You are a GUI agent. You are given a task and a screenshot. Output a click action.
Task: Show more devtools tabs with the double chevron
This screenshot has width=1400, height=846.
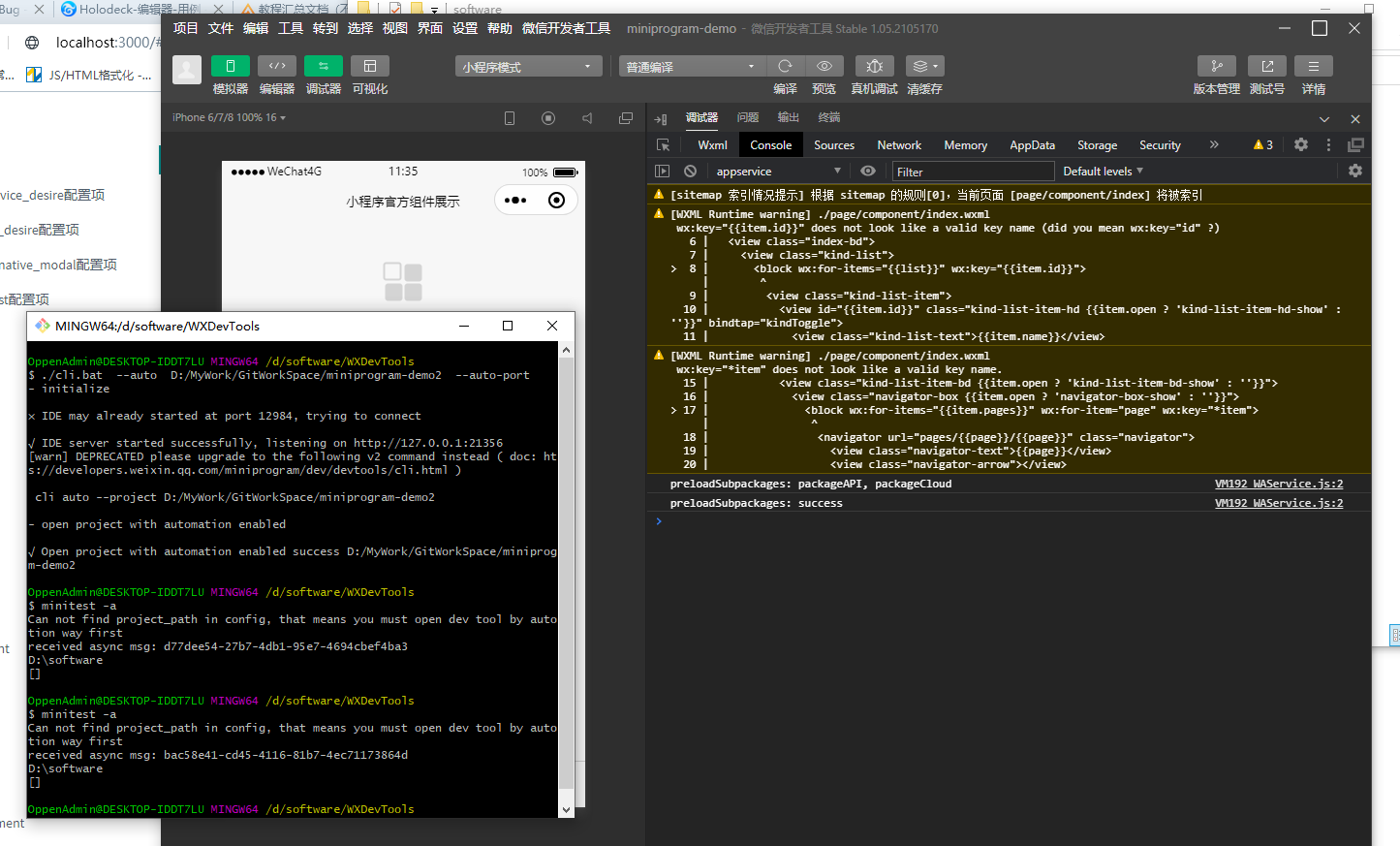[1214, 145]
